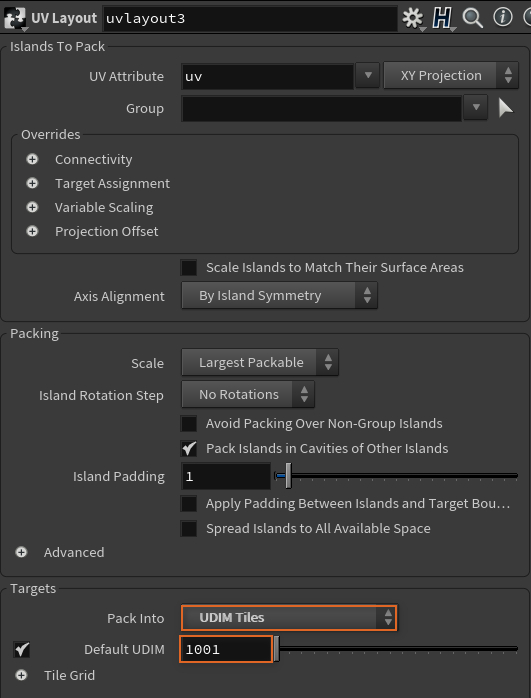This screenshot has height=698, width=531.
Task: Click the Default UDIM value field
Action: (x=226, y=649)
